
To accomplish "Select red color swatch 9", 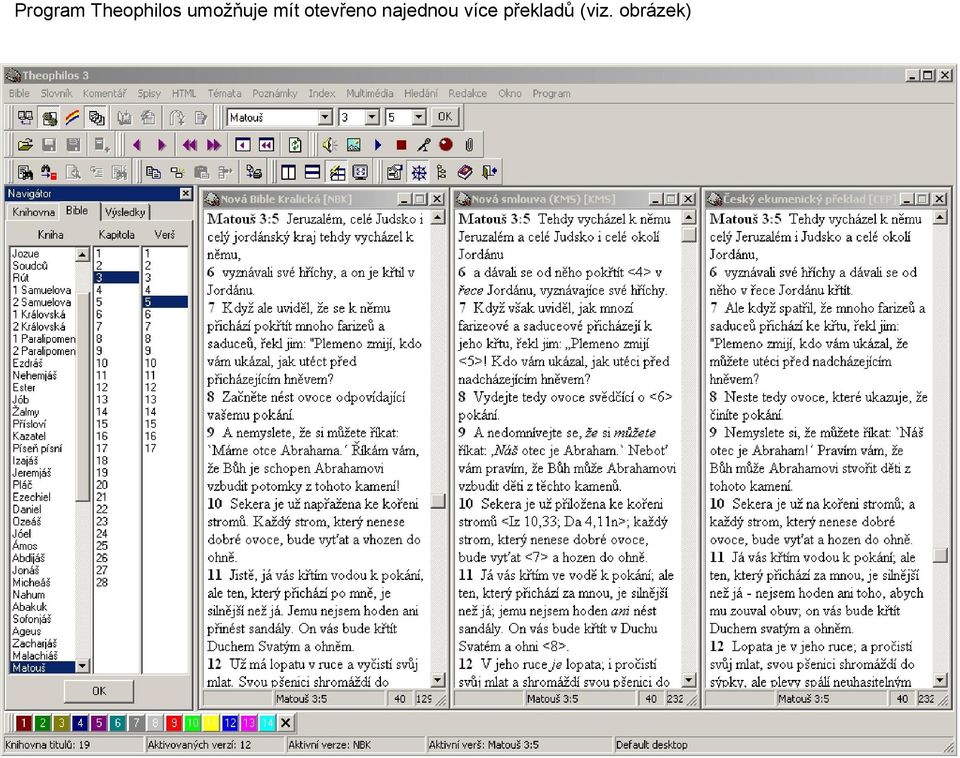I will click(174, 723).
